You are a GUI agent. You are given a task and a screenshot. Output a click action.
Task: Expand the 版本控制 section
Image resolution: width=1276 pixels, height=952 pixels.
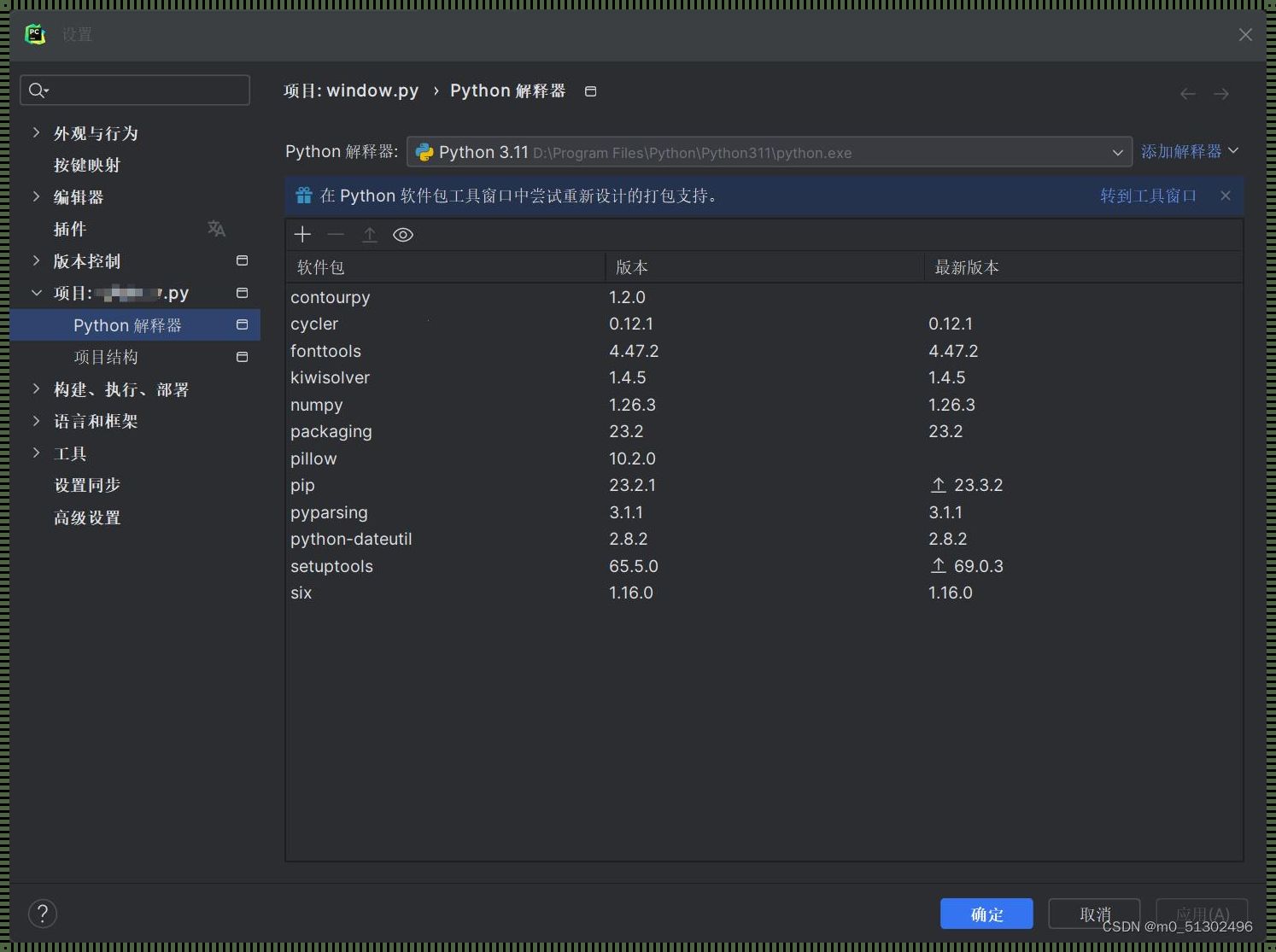click(36, 260)
